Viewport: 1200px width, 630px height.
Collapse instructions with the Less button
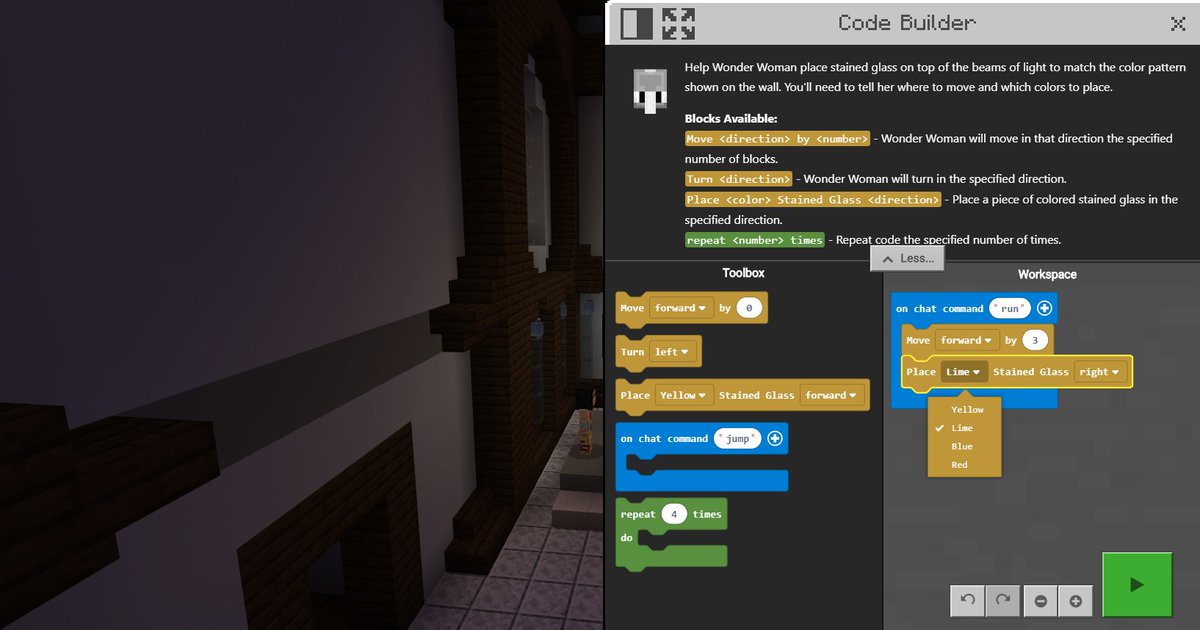click(908, 258)
